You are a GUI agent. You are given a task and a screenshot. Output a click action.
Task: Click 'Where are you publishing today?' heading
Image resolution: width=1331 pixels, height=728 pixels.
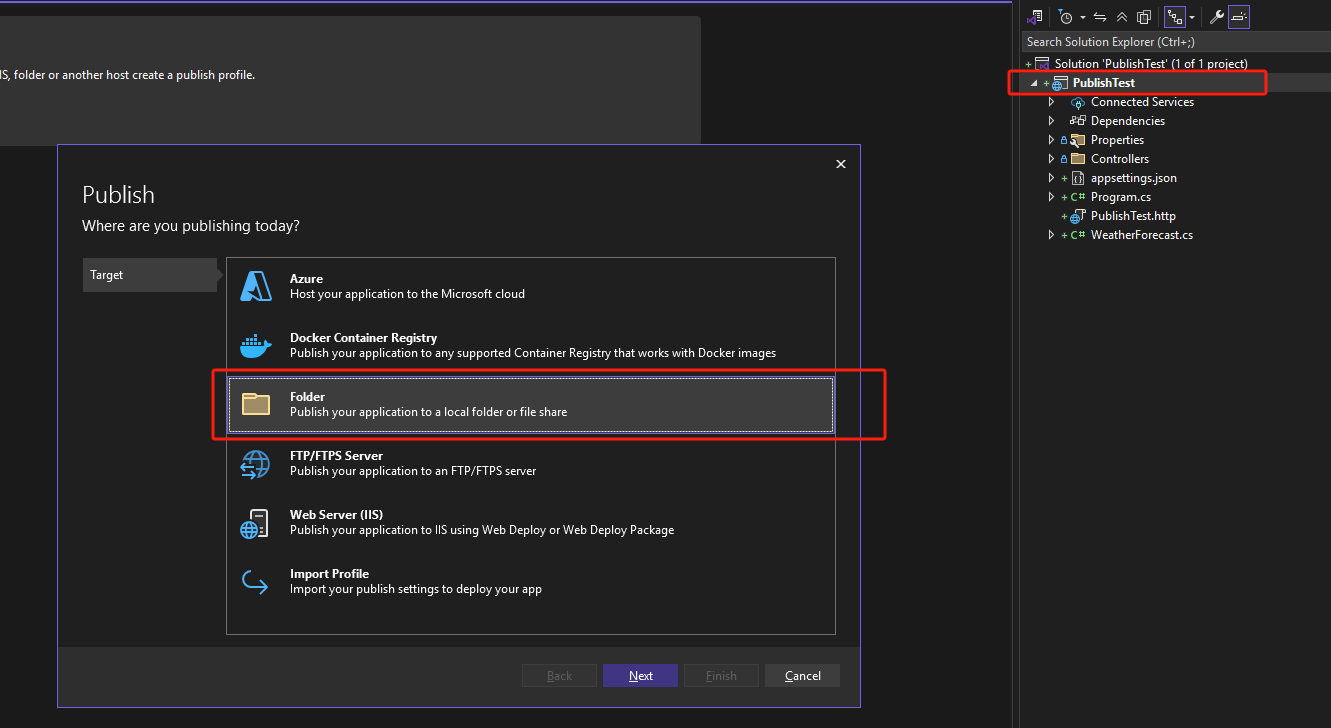click(x=191, y=226)
